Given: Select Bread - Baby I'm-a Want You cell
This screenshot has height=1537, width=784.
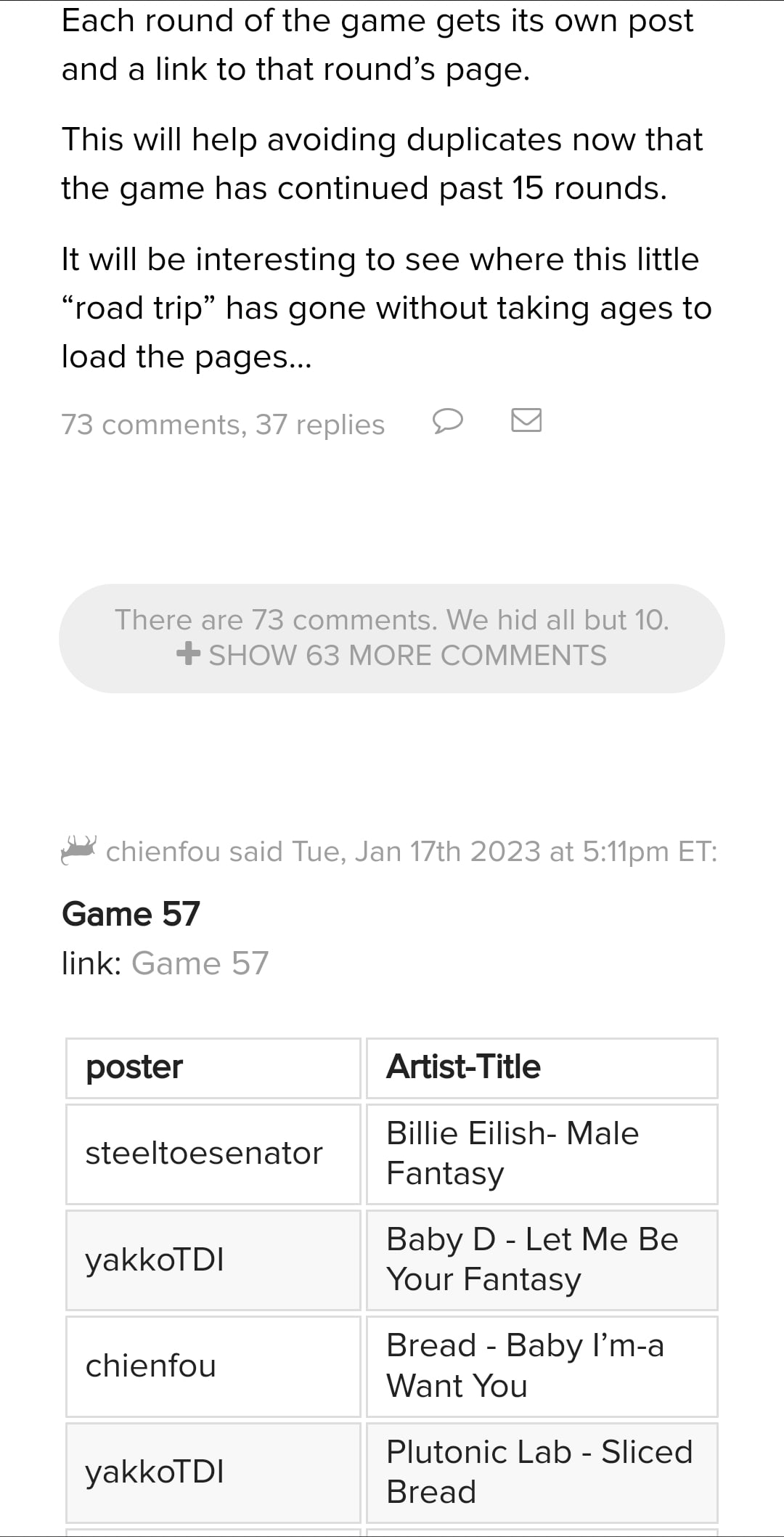Looking at the screenshot, I should 542,1366.
